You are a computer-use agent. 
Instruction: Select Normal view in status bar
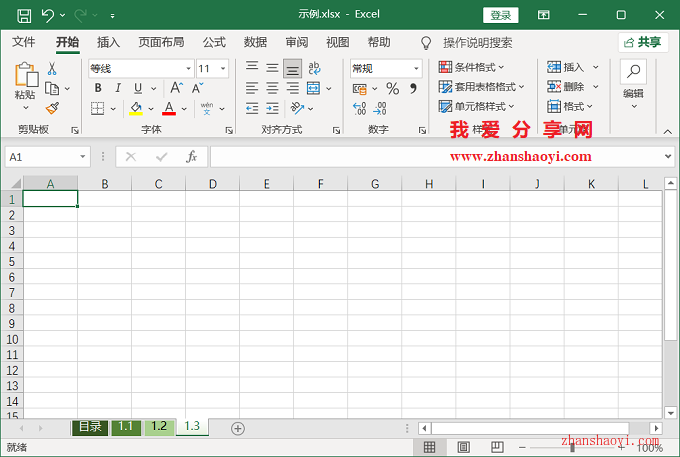point(429,447)
